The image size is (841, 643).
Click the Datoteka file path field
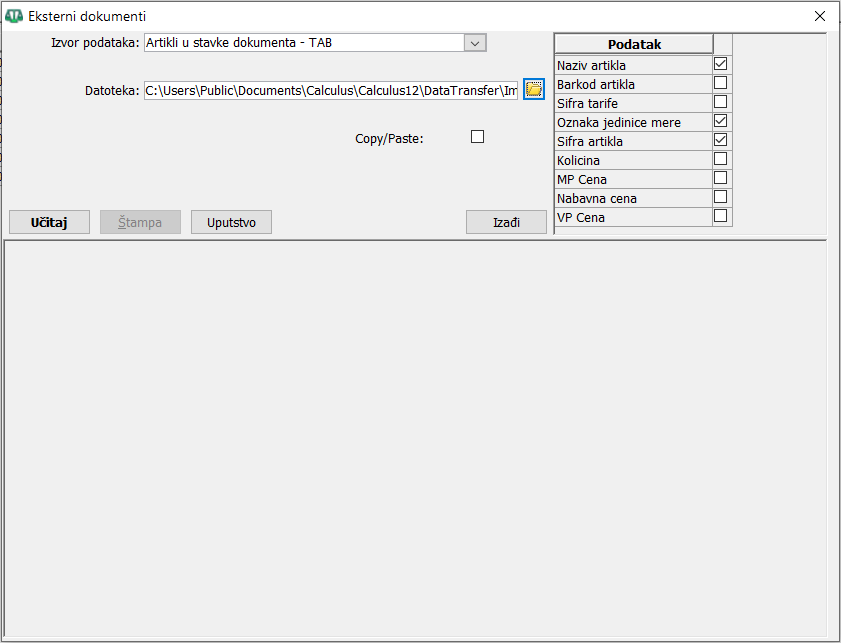point(330,91)
